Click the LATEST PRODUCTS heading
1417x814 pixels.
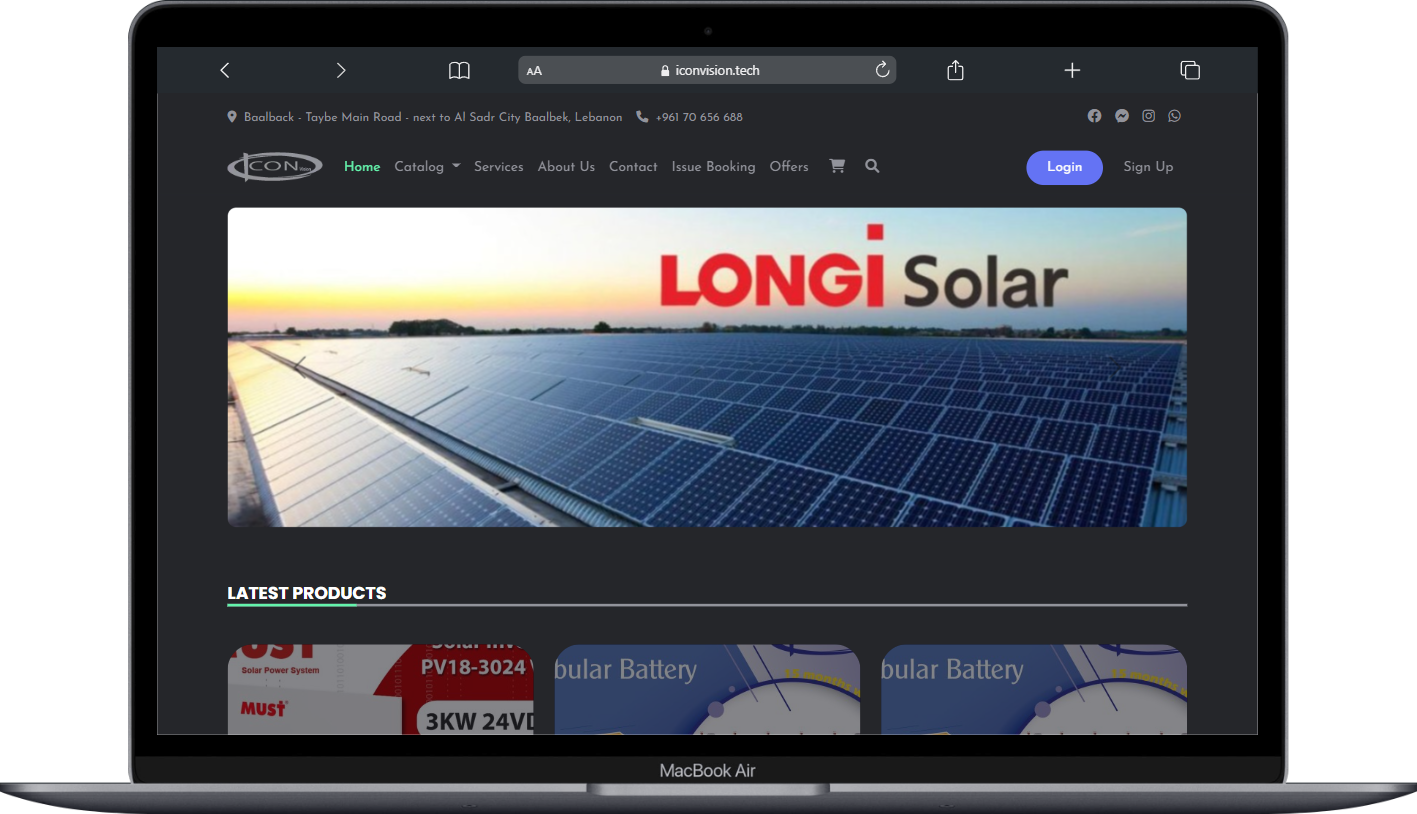pyautogui.click(x=307, y=593)
